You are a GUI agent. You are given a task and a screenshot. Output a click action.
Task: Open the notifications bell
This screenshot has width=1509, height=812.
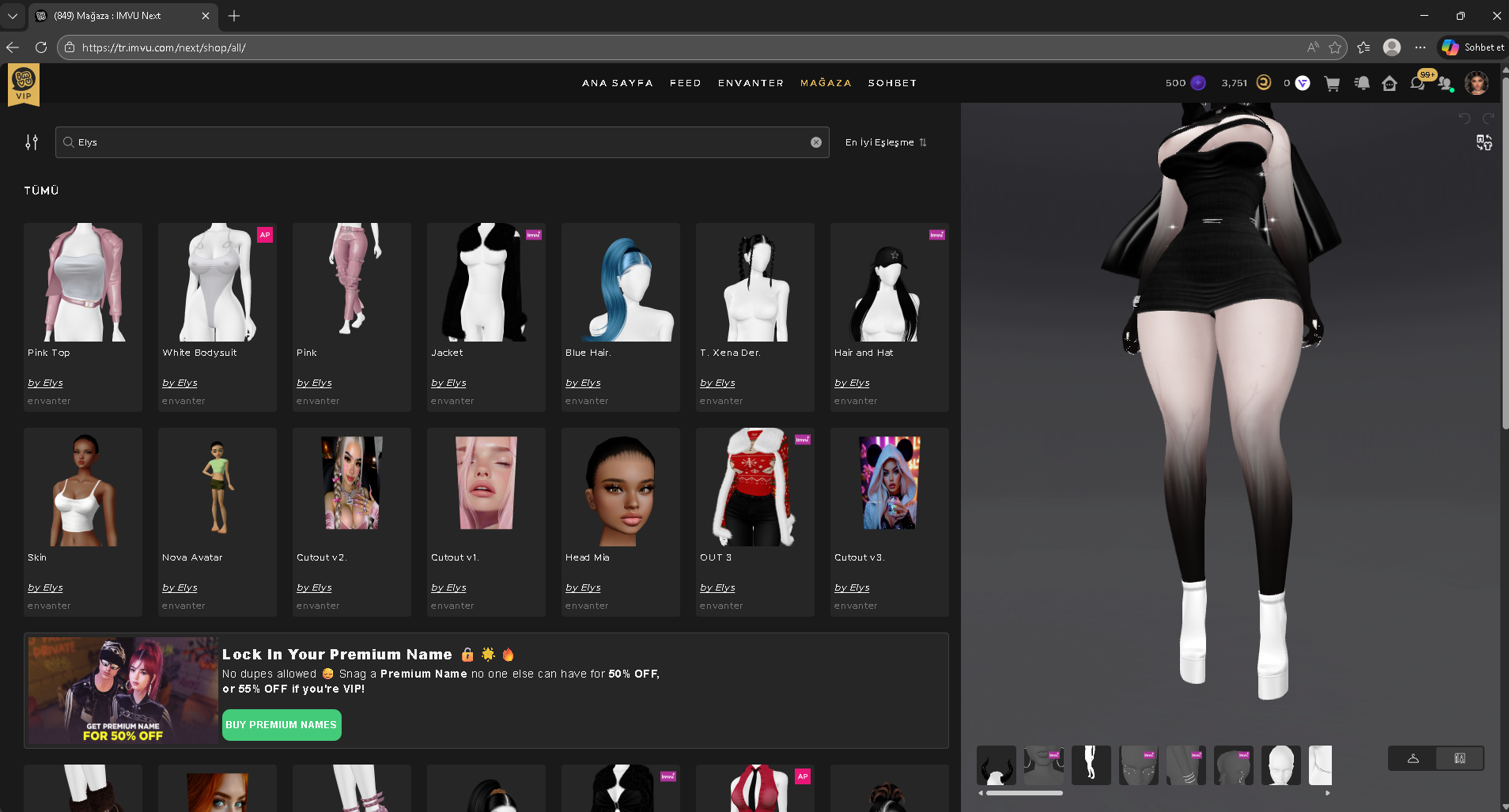click(x=1362, y=83)
